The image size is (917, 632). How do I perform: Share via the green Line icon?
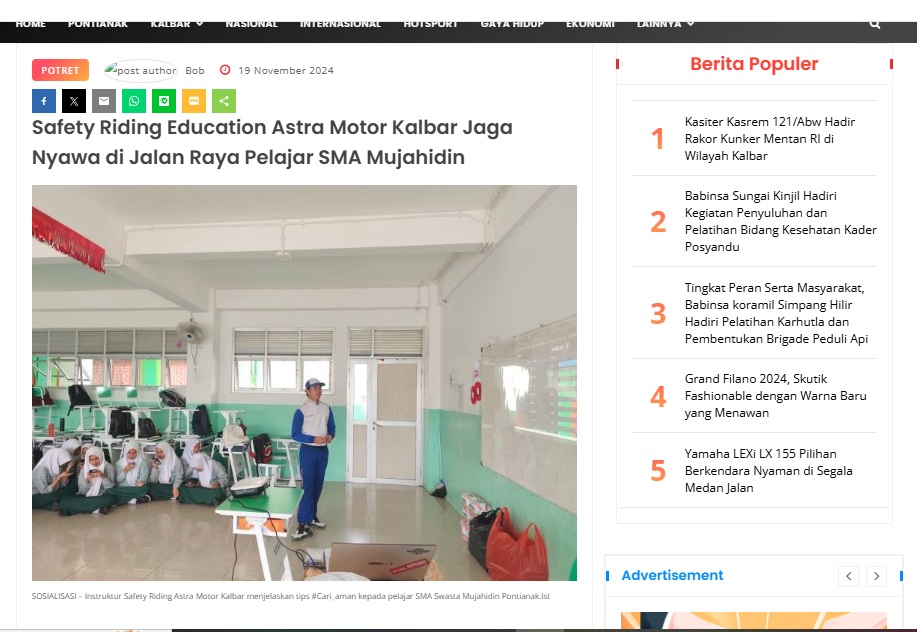point(164,101)
